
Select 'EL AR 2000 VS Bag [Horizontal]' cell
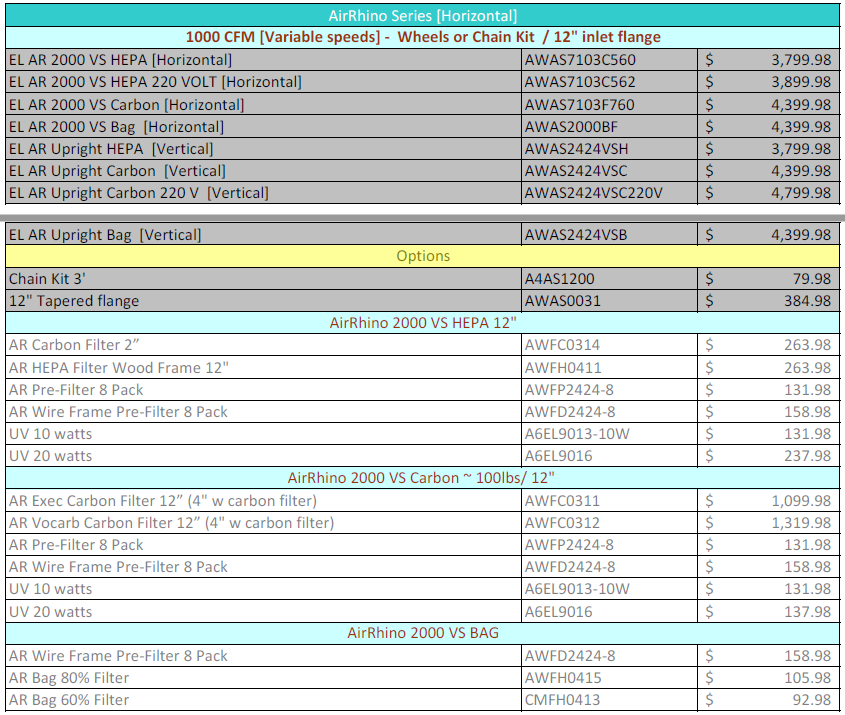(x=263, y=127)
